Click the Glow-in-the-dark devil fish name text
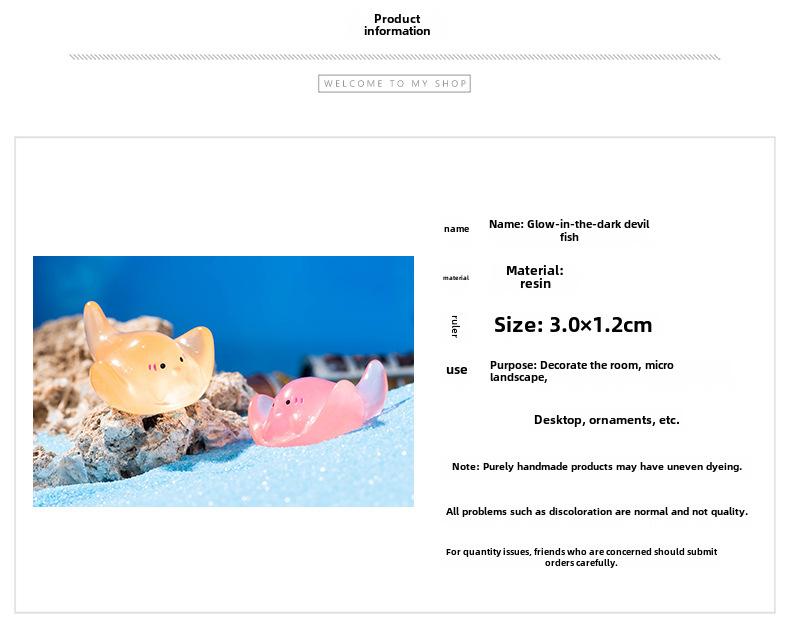This screenshot has width=790, height=632. point(569,230)
